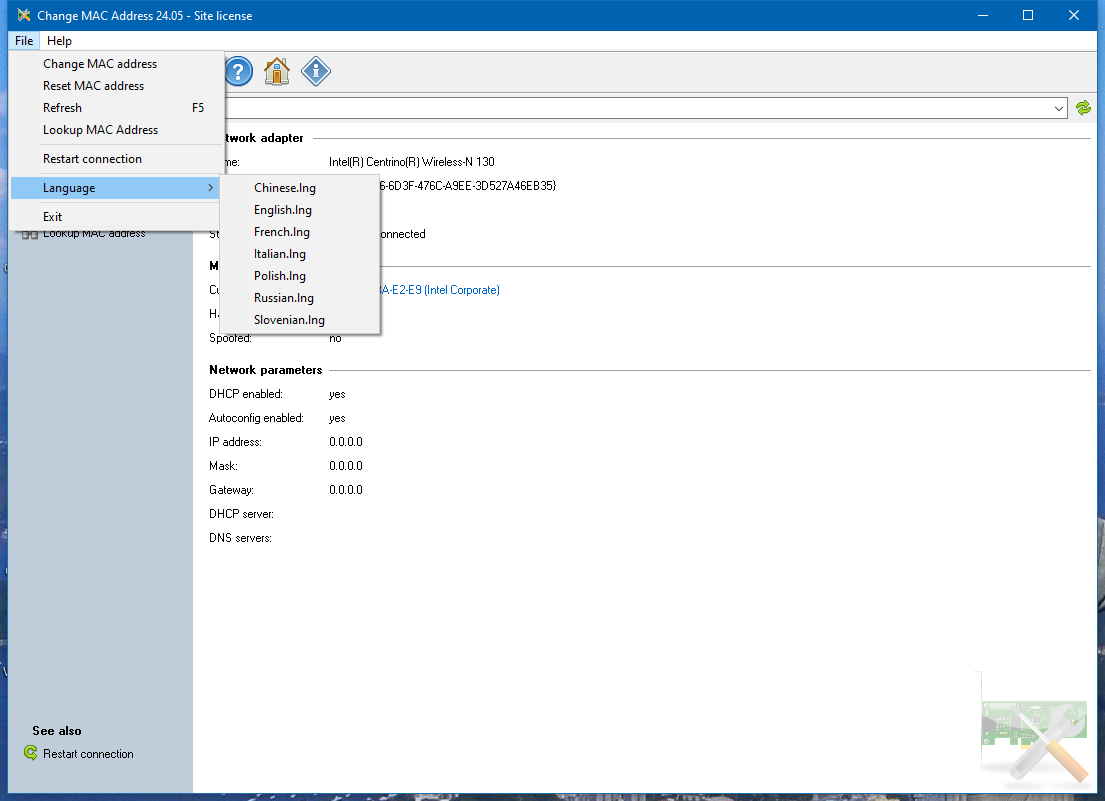Click Restart connection link under See also
This screenshot has width=1105, height=801.
point(88,754)
